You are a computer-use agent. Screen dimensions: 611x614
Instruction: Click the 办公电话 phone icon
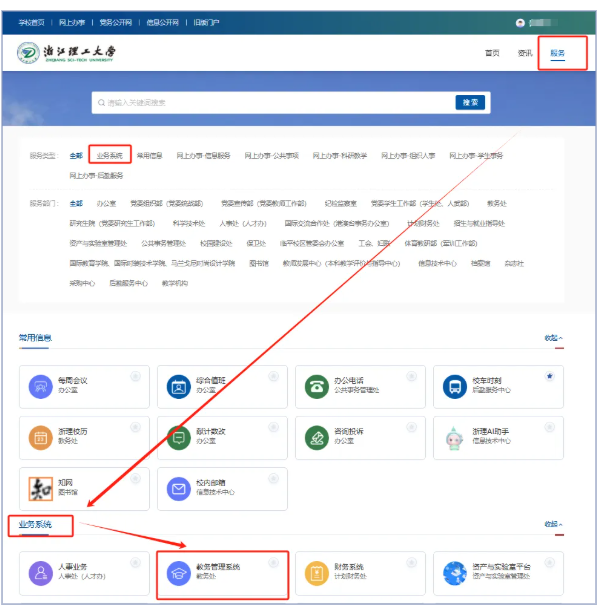tap(317, 386)
